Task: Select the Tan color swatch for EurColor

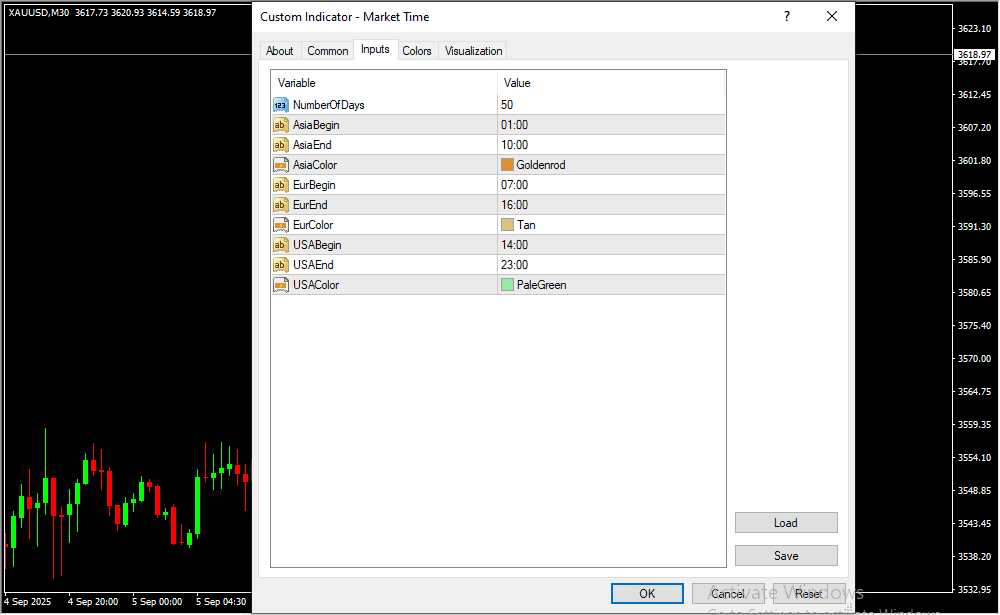Action: click(x=507, y=225)
